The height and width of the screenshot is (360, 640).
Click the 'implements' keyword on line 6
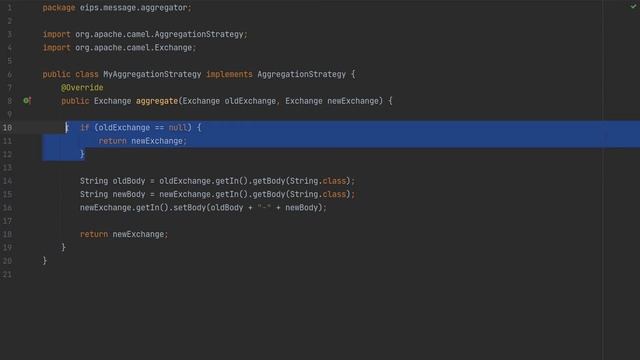[229, 74]
